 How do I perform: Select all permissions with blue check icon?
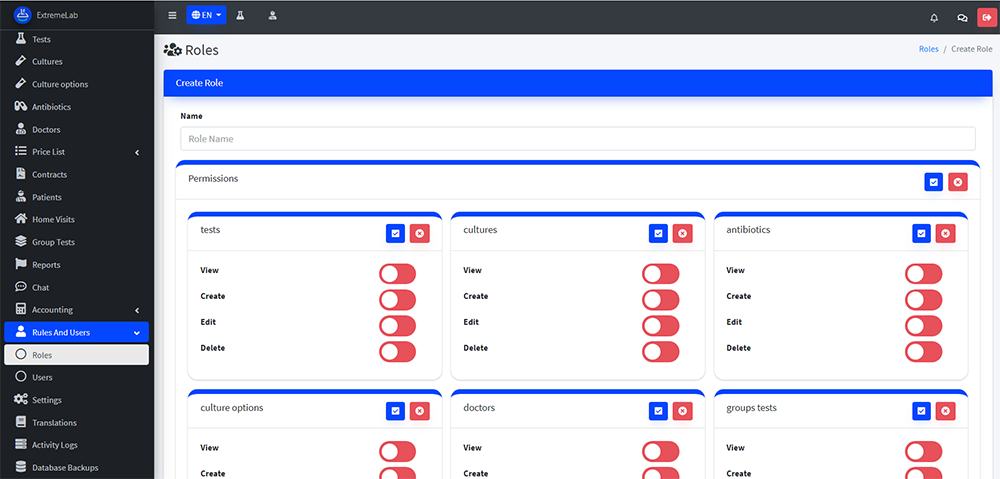tap(933, 182)
